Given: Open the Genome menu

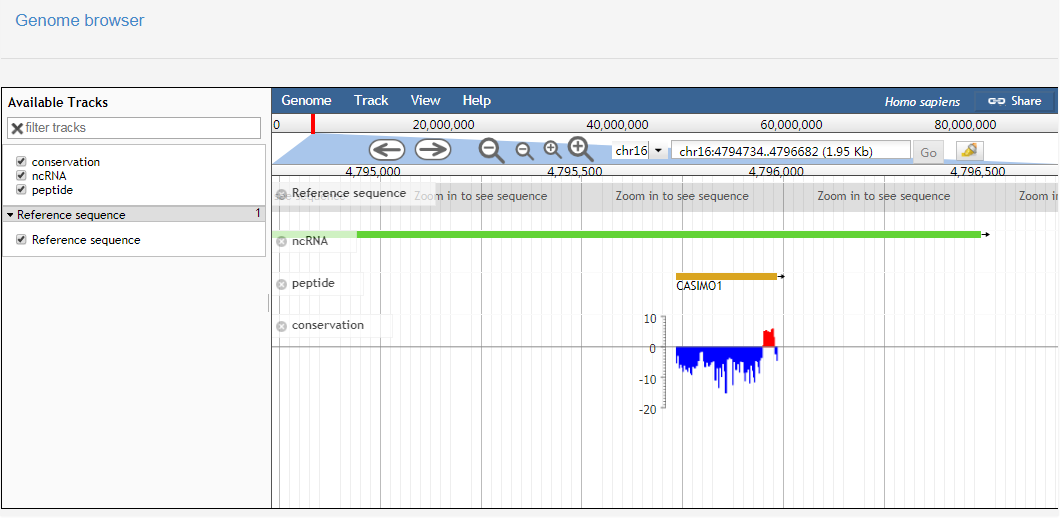Looking at the screenshot, I should (306, 100).
